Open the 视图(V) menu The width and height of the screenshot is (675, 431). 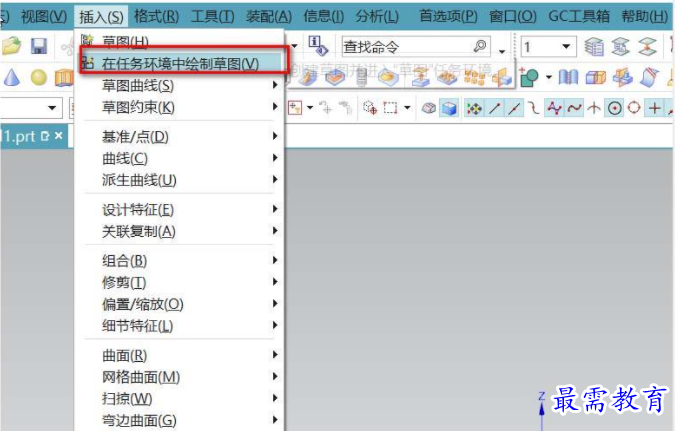pyautogui.click(x=44, y=17)
